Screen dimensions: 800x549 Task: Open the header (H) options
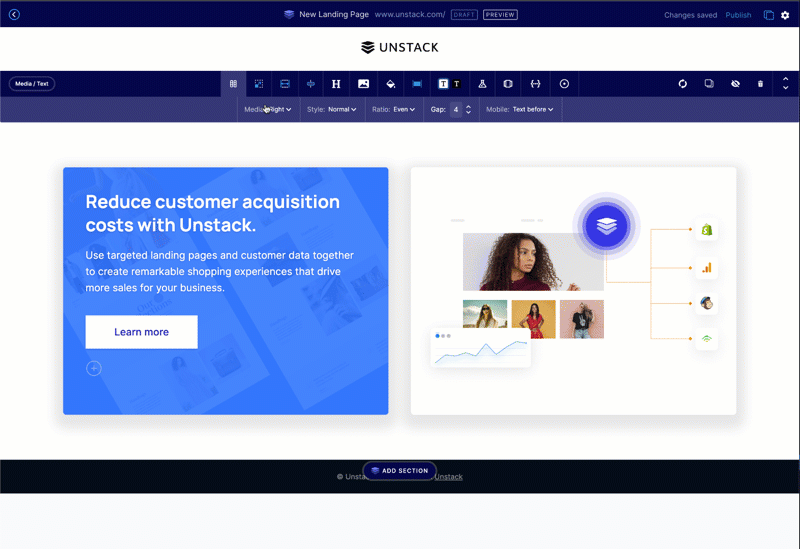tap(336, 84)
